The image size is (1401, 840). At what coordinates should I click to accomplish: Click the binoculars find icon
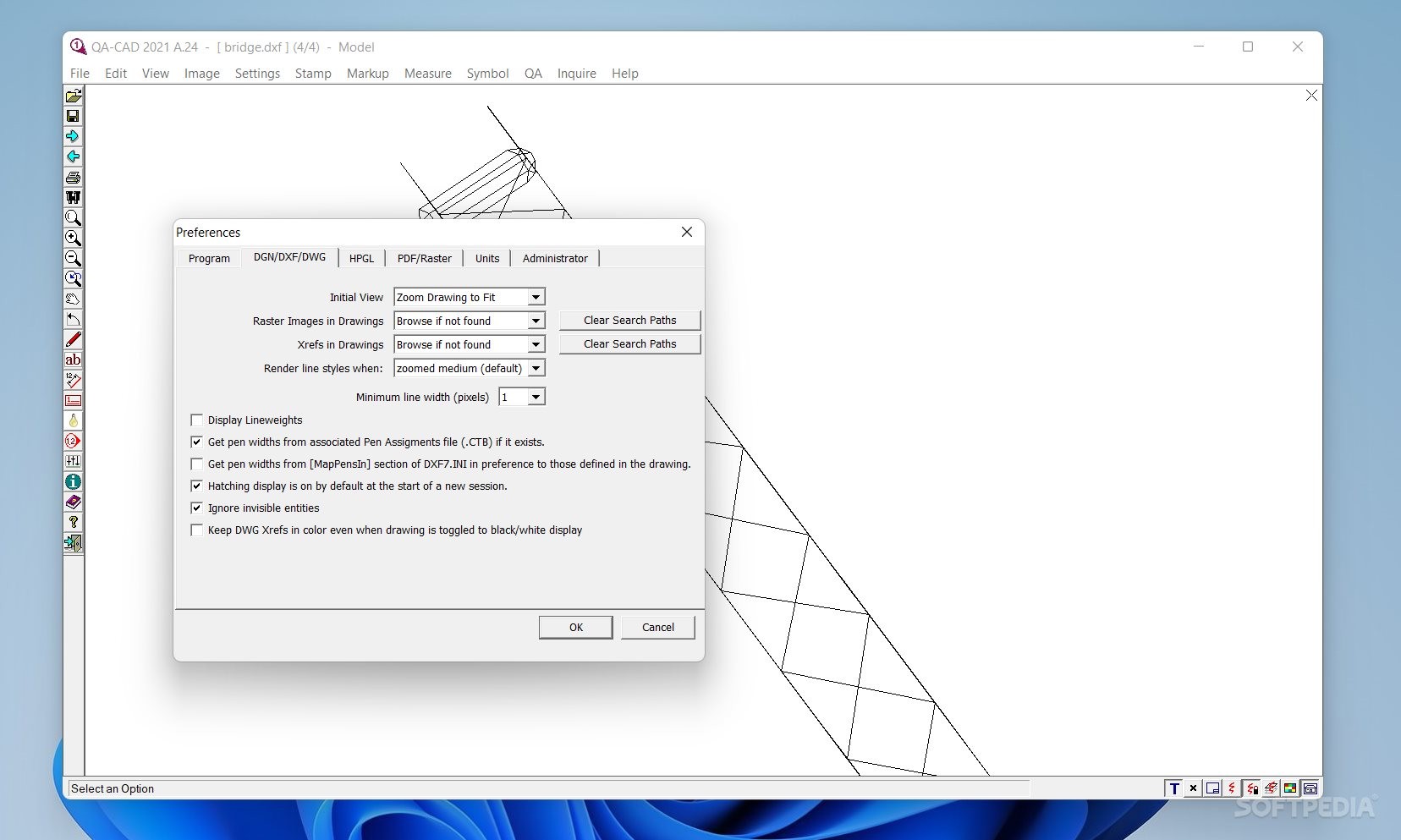74,197
